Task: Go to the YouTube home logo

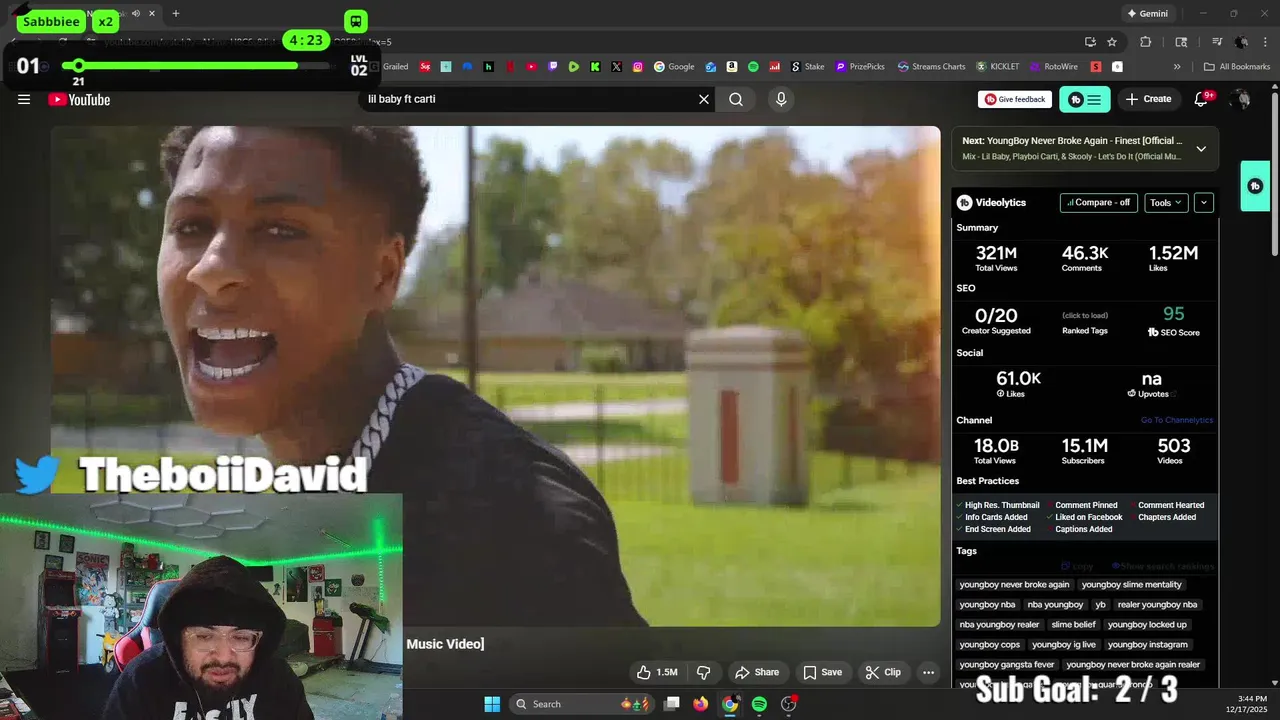Action: (x=79, y=99)
